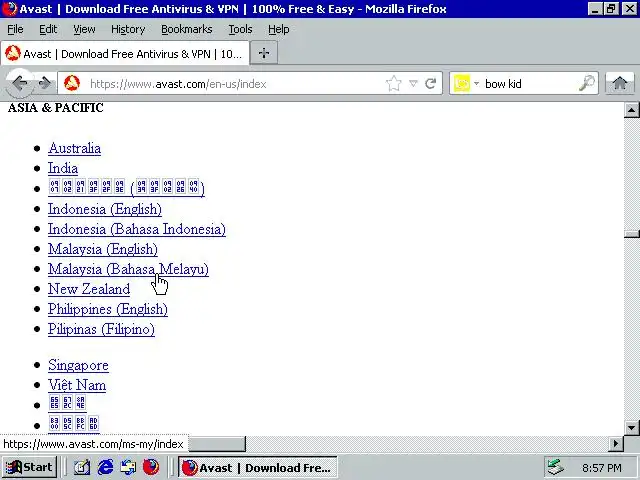Click the vertical scrollbar up arrow
The image size is (640, 480).
coord(631,110)
